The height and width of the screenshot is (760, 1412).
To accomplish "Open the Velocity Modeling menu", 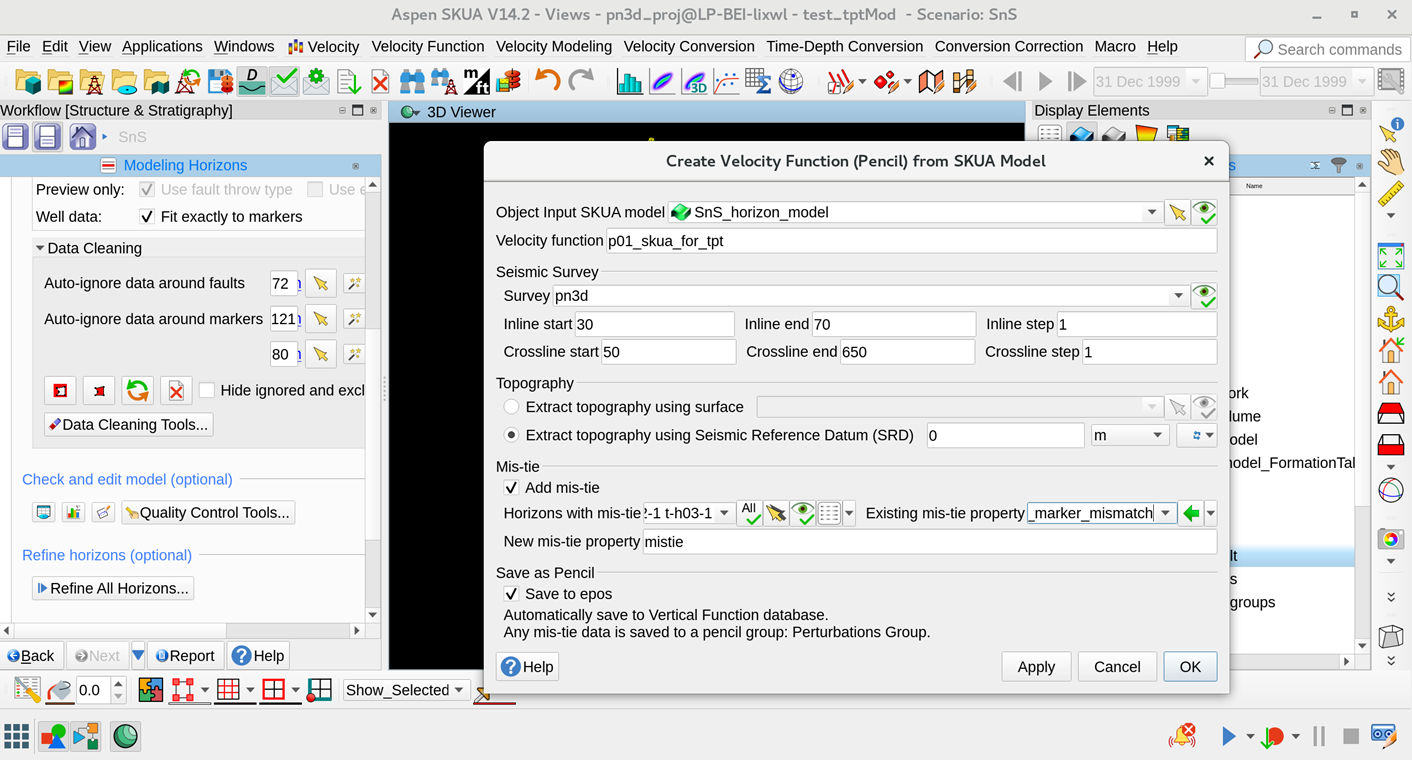I will click(x=554, y=46).
